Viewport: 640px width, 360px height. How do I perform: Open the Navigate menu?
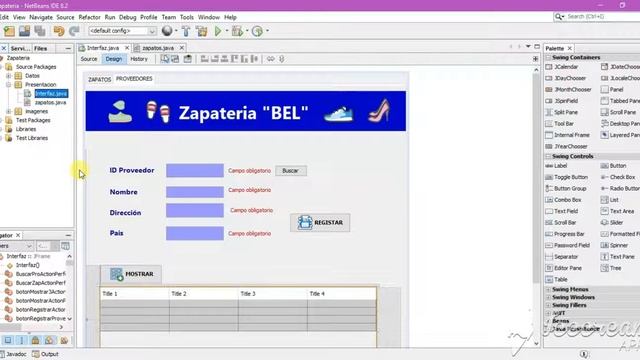pos(41,17)
